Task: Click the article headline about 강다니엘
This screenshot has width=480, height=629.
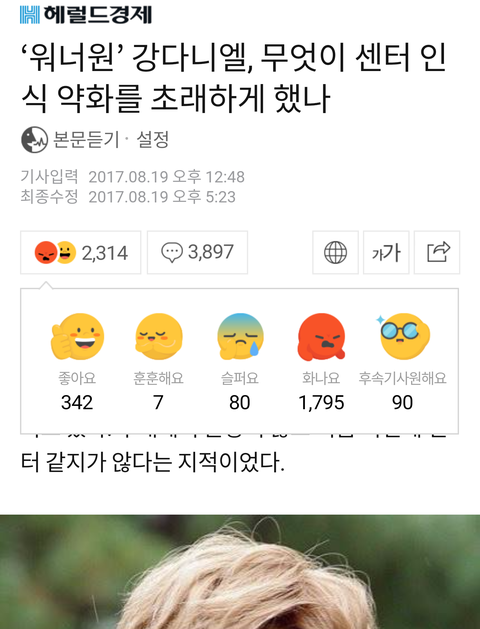Action: (233, 78)
